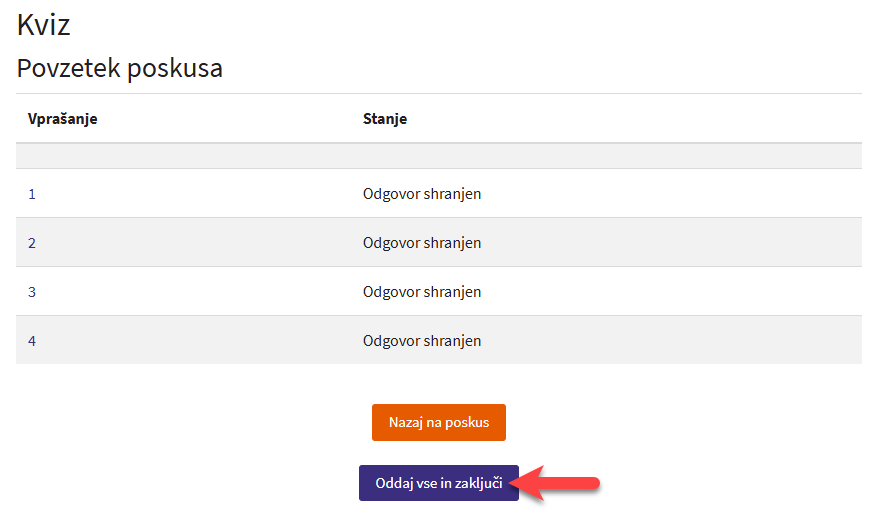Click the orange 'Nazaj na poskus' button
Screen dimensions: 885x525
point(438,422)
